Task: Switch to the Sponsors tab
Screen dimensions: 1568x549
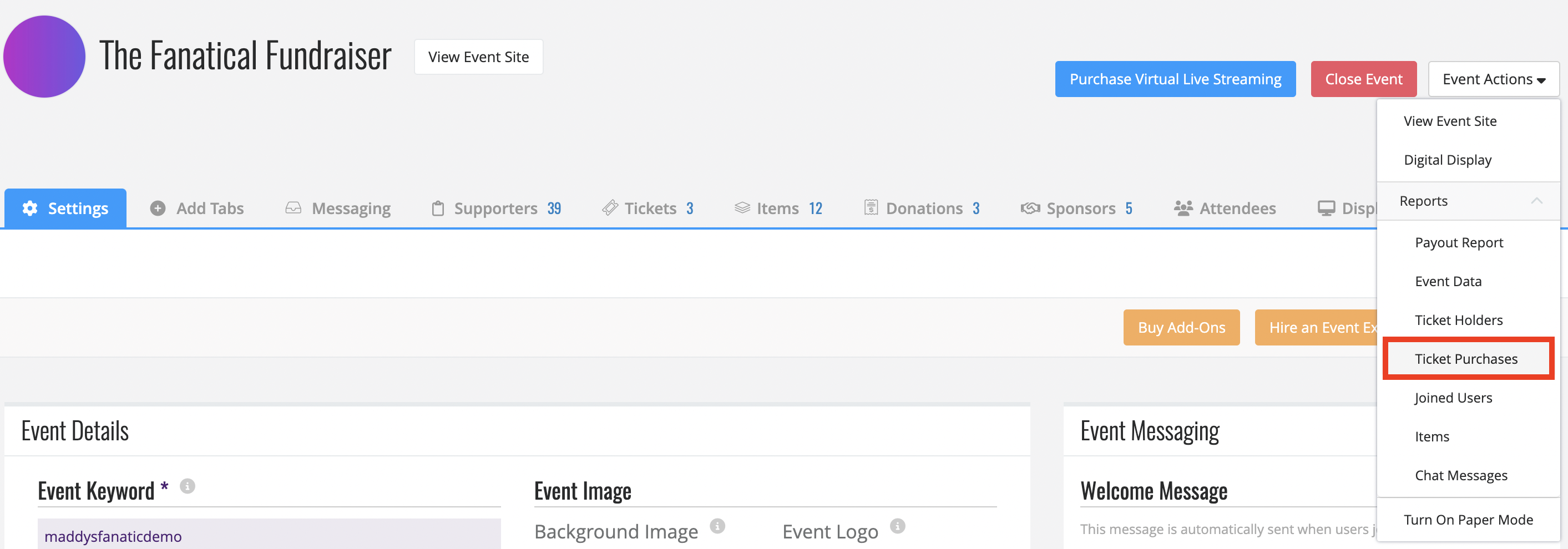Action: tap(1076, 208)
